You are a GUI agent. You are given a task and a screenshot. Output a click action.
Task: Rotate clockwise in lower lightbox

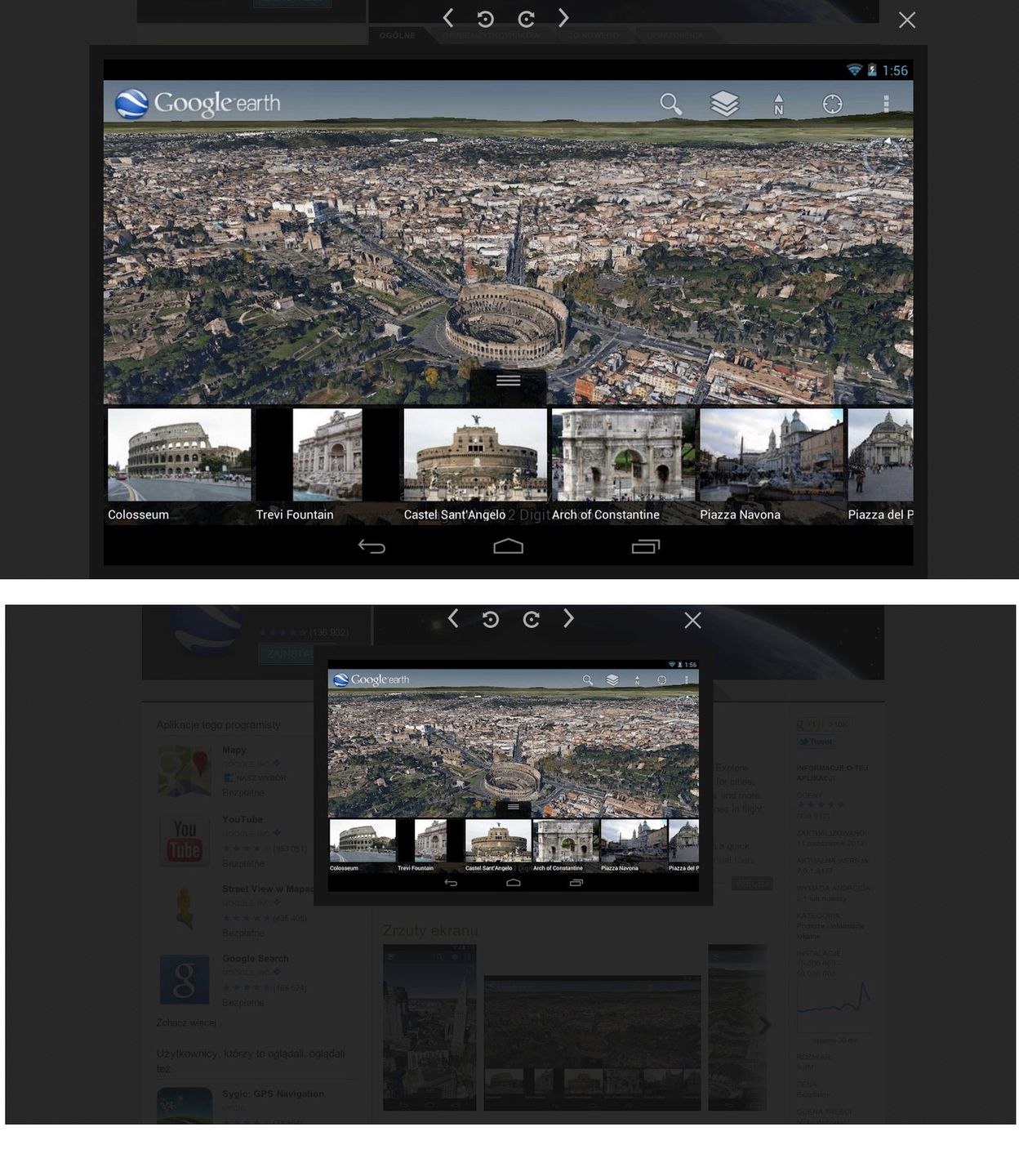pyautogui.click(x=532, y=619)
